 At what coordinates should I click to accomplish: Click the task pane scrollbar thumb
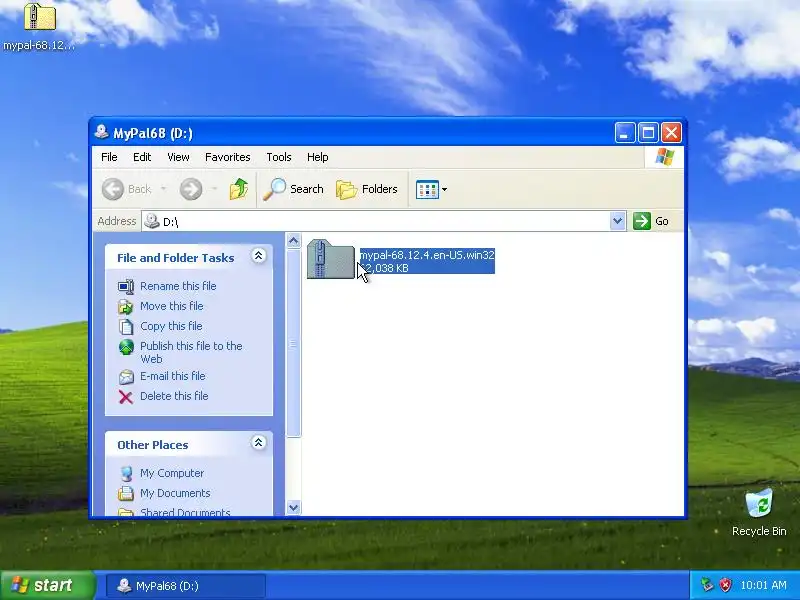coord(293,343)
